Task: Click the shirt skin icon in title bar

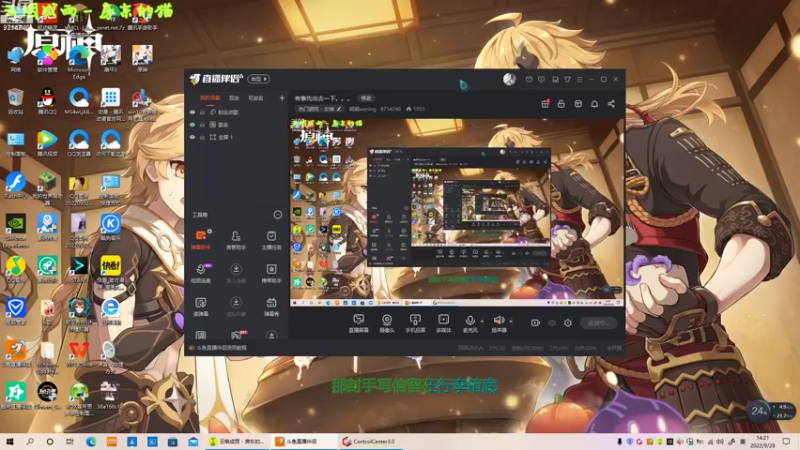Action: coord(567,80)
